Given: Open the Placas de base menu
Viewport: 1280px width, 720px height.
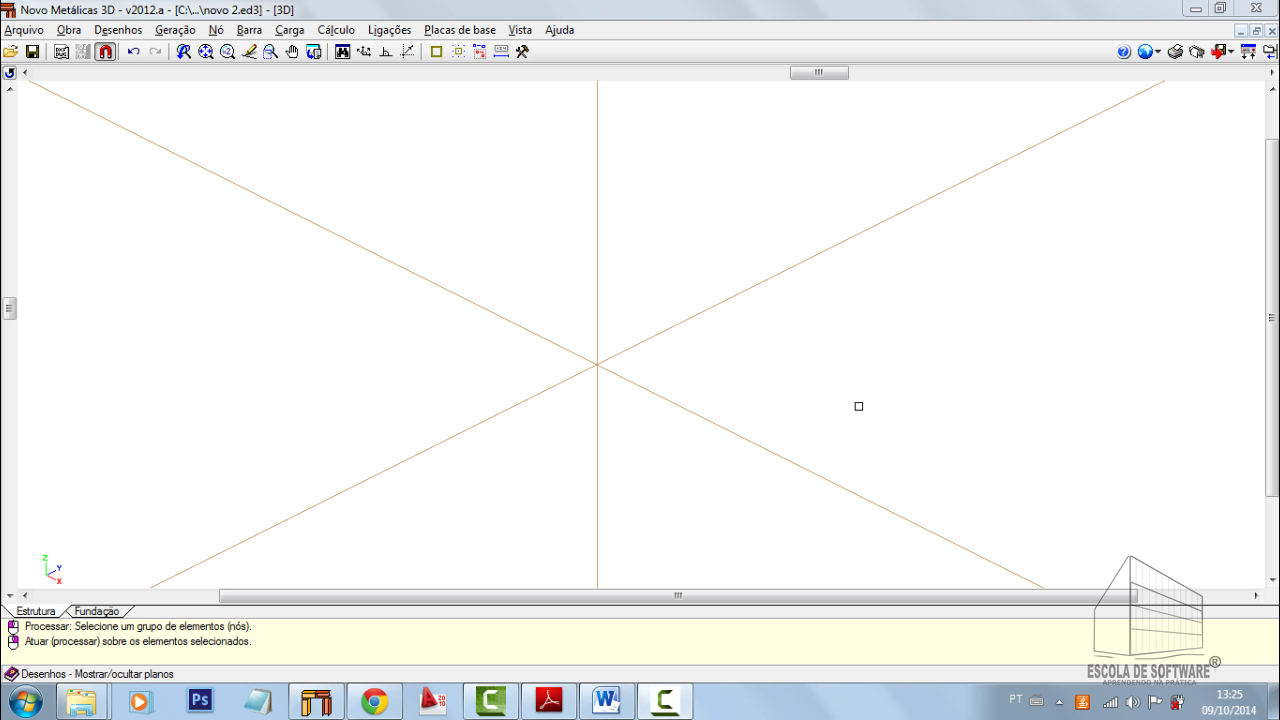Looking at the screenshot, I should pyautogui.click(x=459, y=30).
